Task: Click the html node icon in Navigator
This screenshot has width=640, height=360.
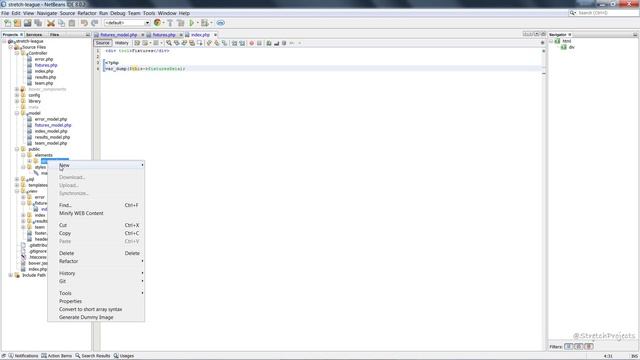Action: [x=558, y=41]
